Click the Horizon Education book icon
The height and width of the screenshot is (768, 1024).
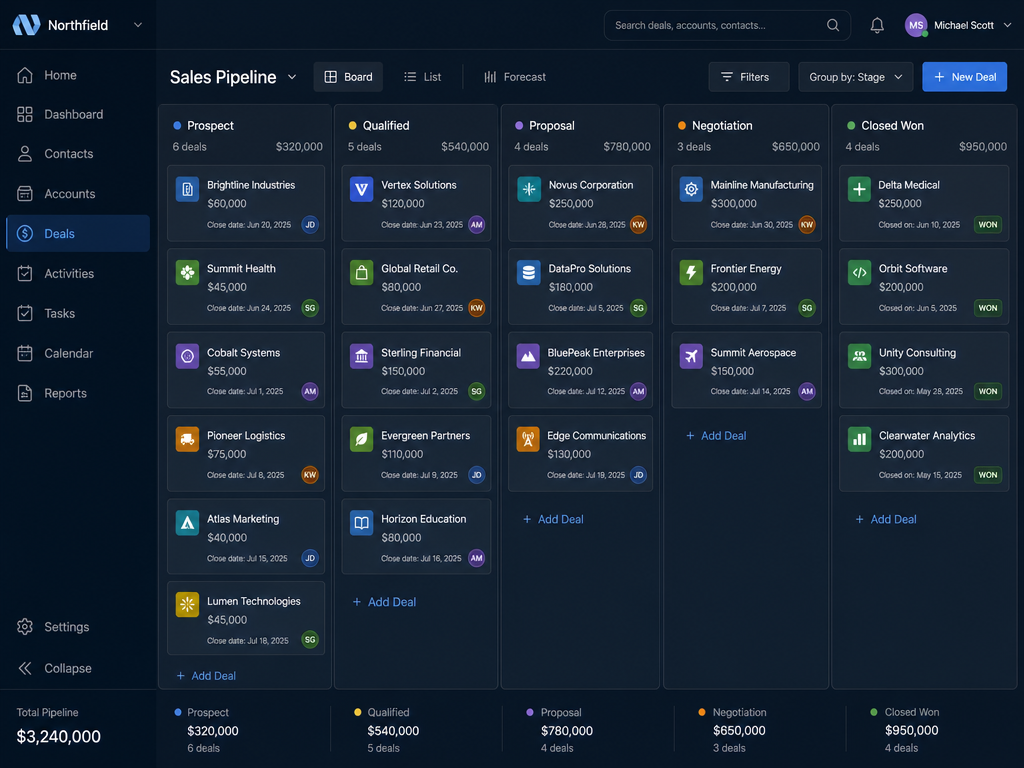point(361,523)
